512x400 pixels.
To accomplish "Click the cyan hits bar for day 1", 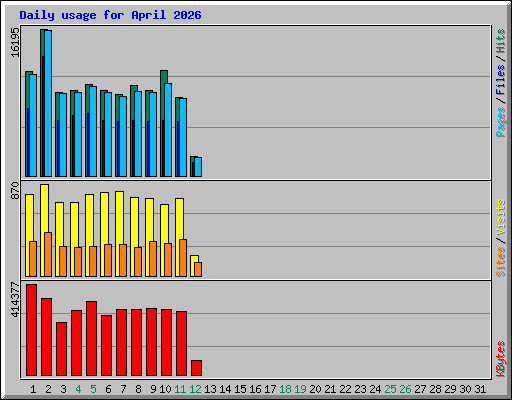I will [33, 125].
